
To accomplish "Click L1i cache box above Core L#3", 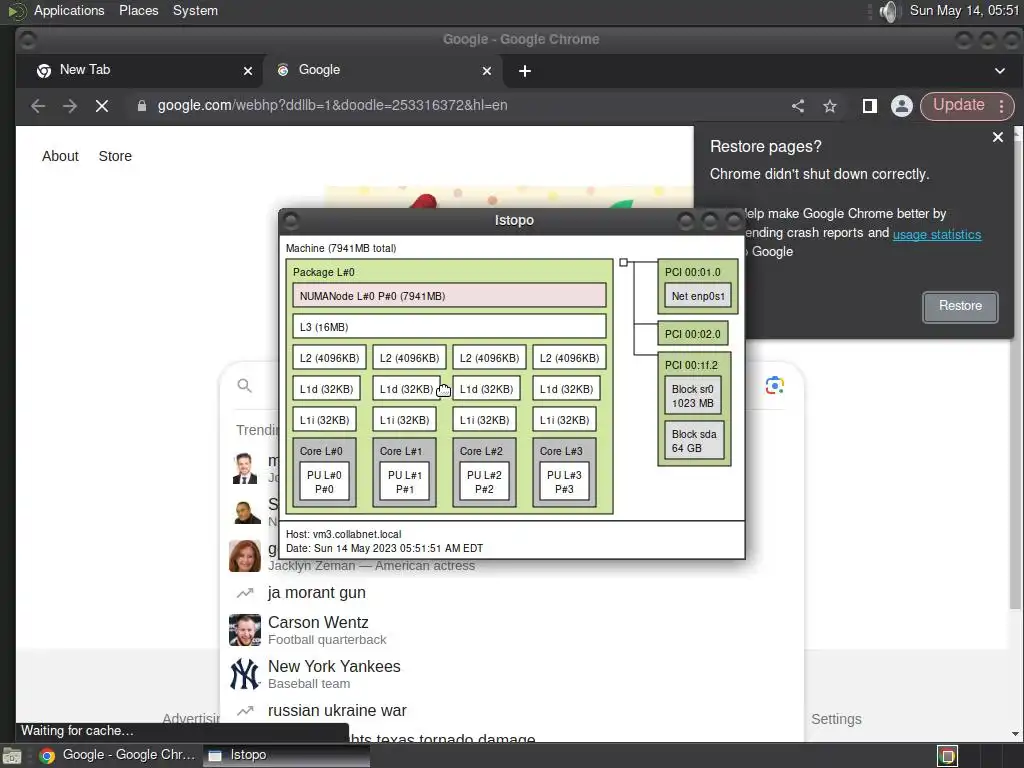I will pos(564,420).
